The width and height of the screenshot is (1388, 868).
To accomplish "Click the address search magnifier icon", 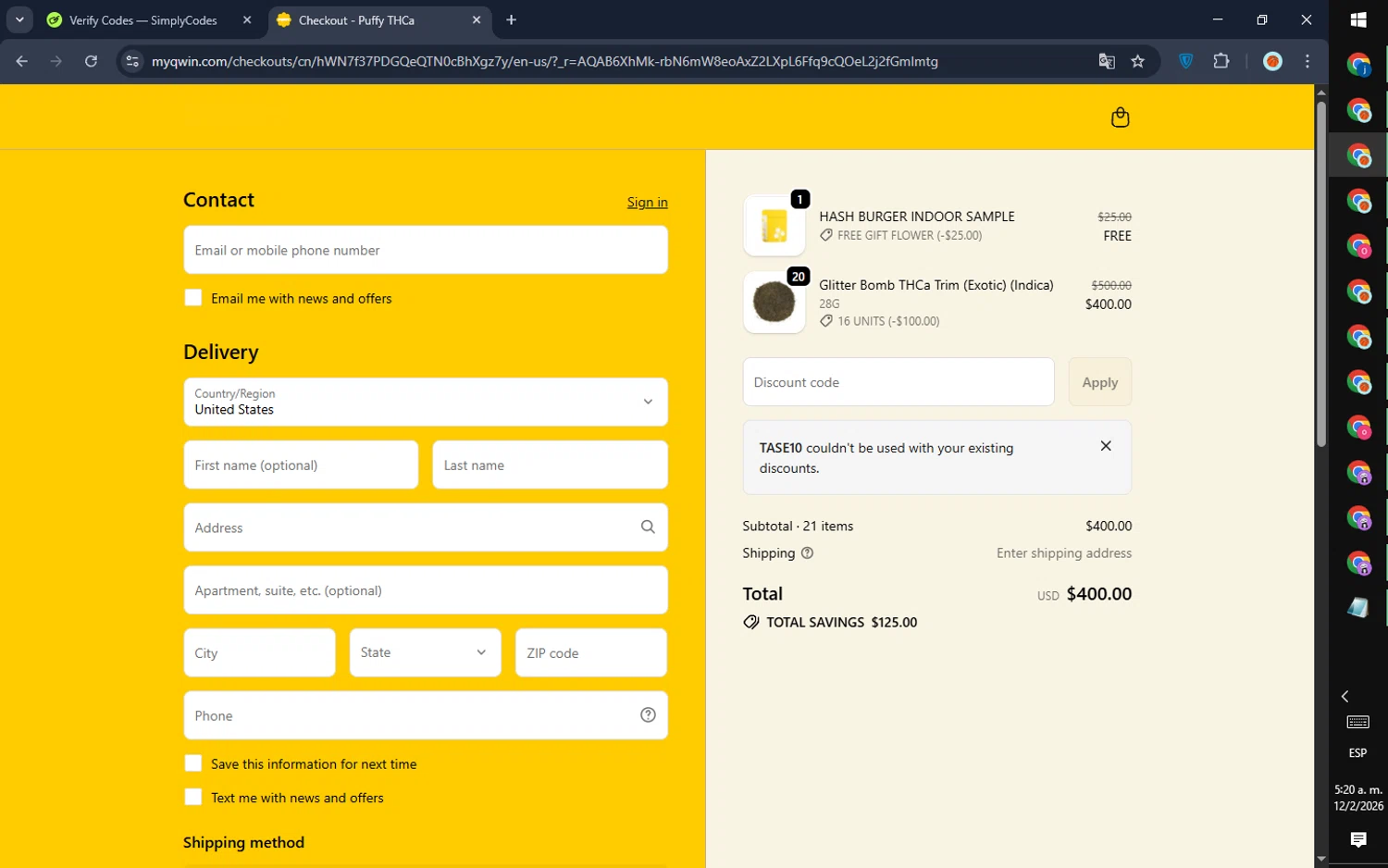I will (648, 527).
